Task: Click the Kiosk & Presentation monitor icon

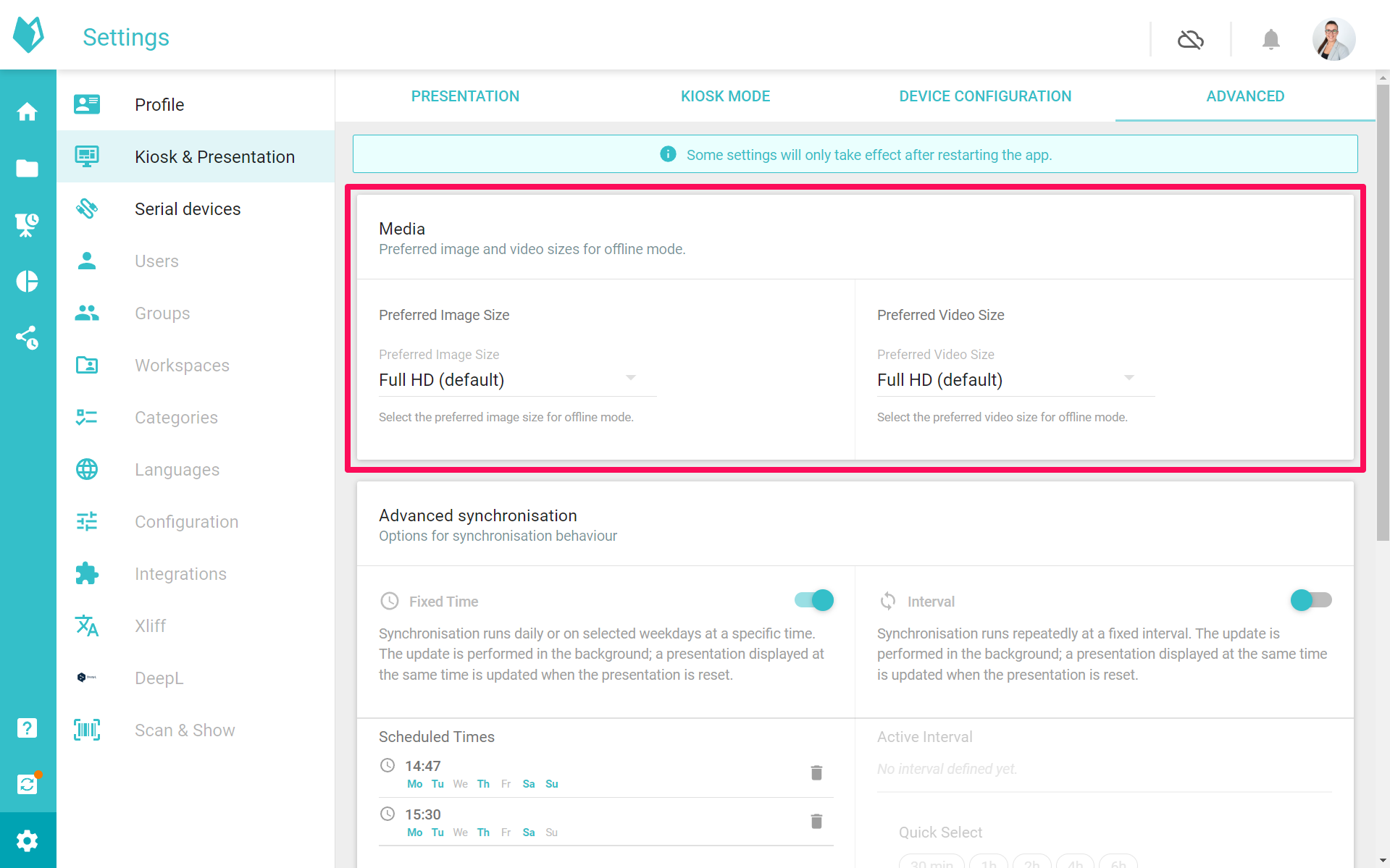Action: (87, 156)
